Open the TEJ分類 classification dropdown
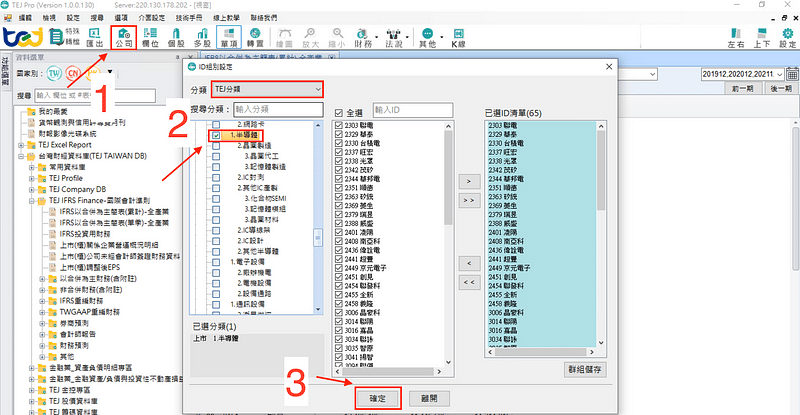The image size is (800, 415). tap(267, 89)
